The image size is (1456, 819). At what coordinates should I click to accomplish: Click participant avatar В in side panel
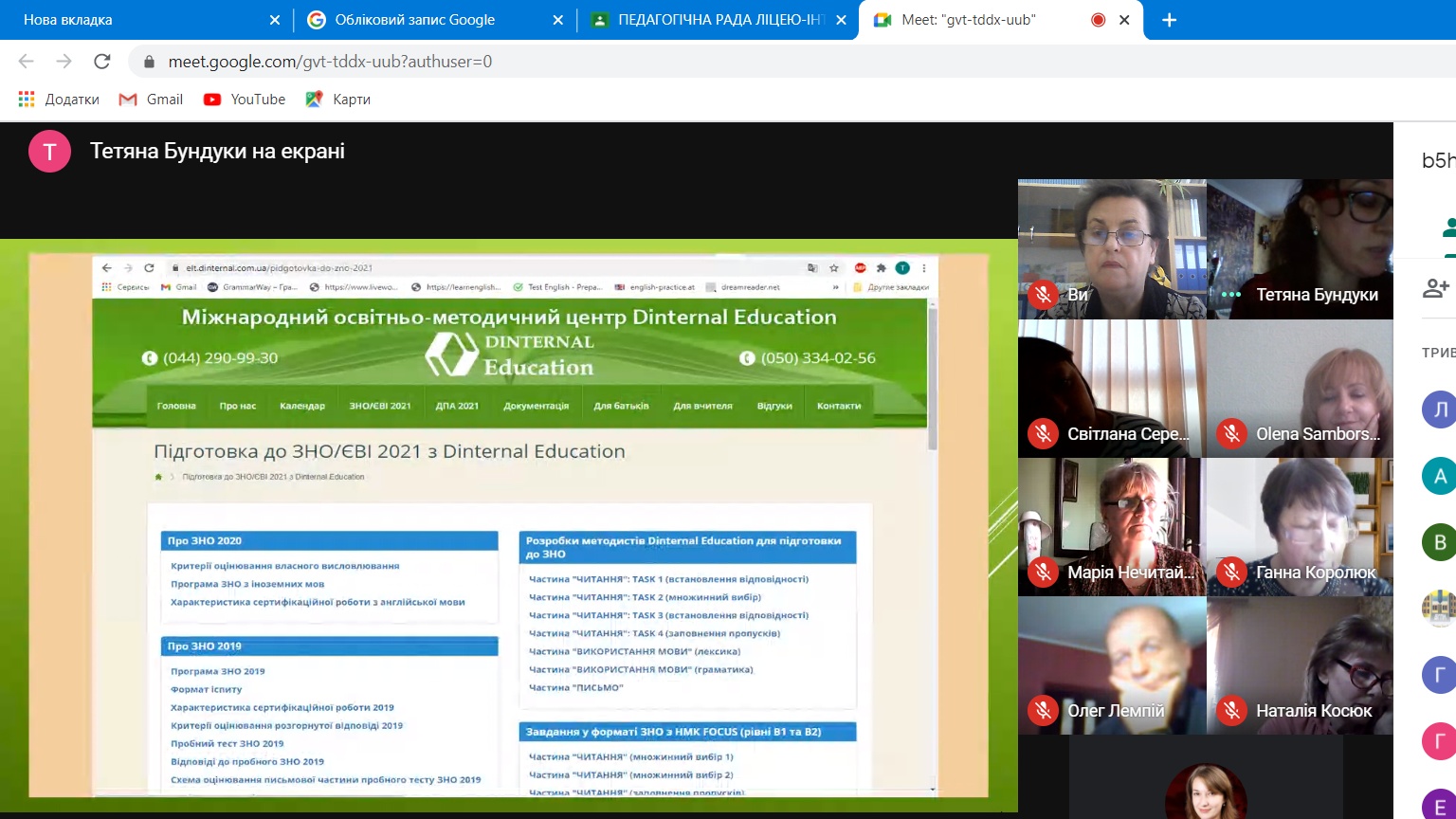tap(1439, 543)
